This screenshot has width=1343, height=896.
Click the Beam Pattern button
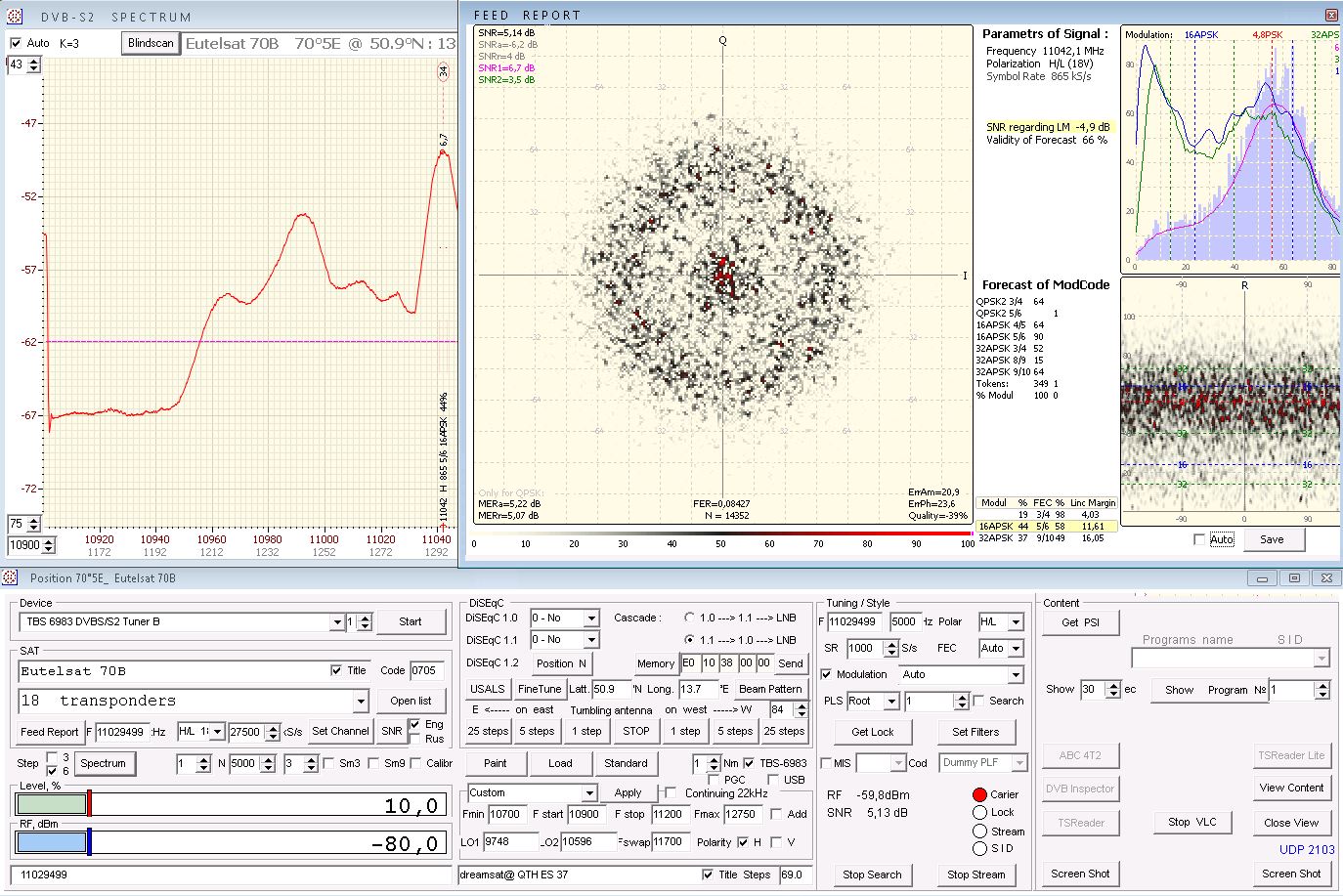(x=770, y=689)
